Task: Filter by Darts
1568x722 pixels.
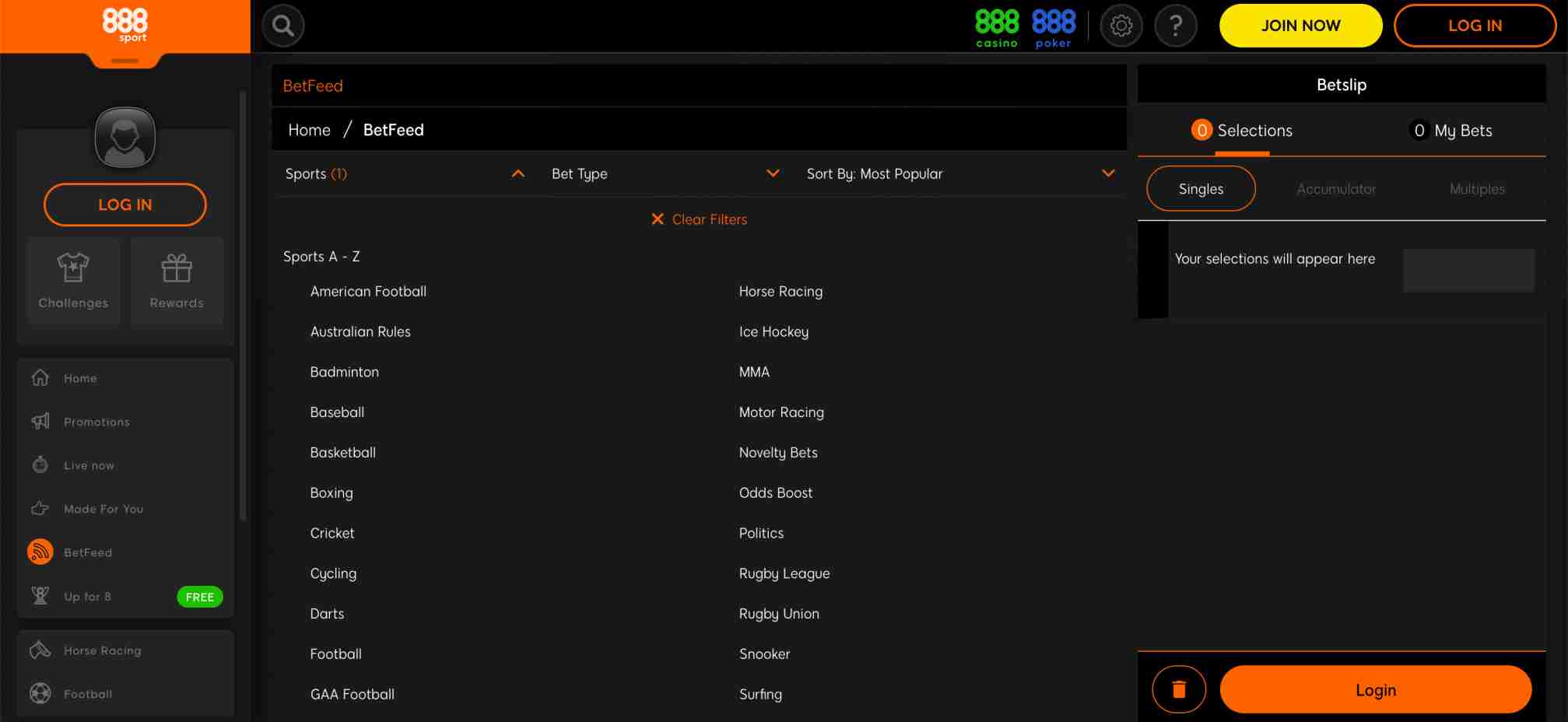Action: [327, 614]
